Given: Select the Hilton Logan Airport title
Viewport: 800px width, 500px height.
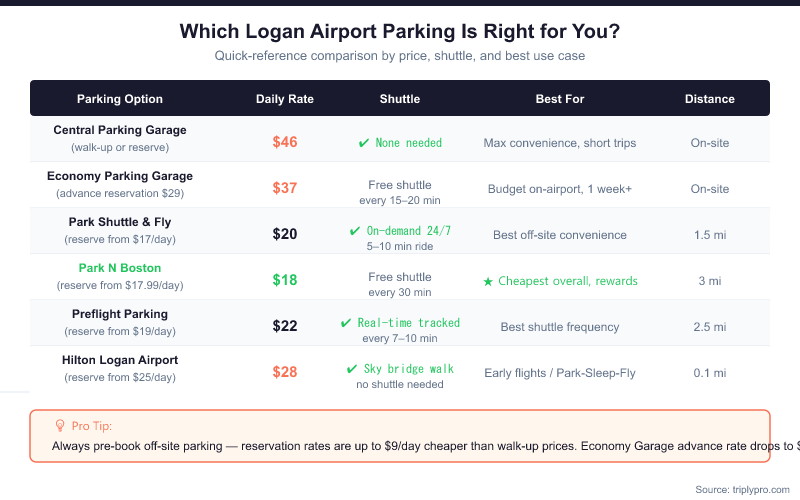Looking at the screenshot, I should pyautogui.click(x=120, y=360).
